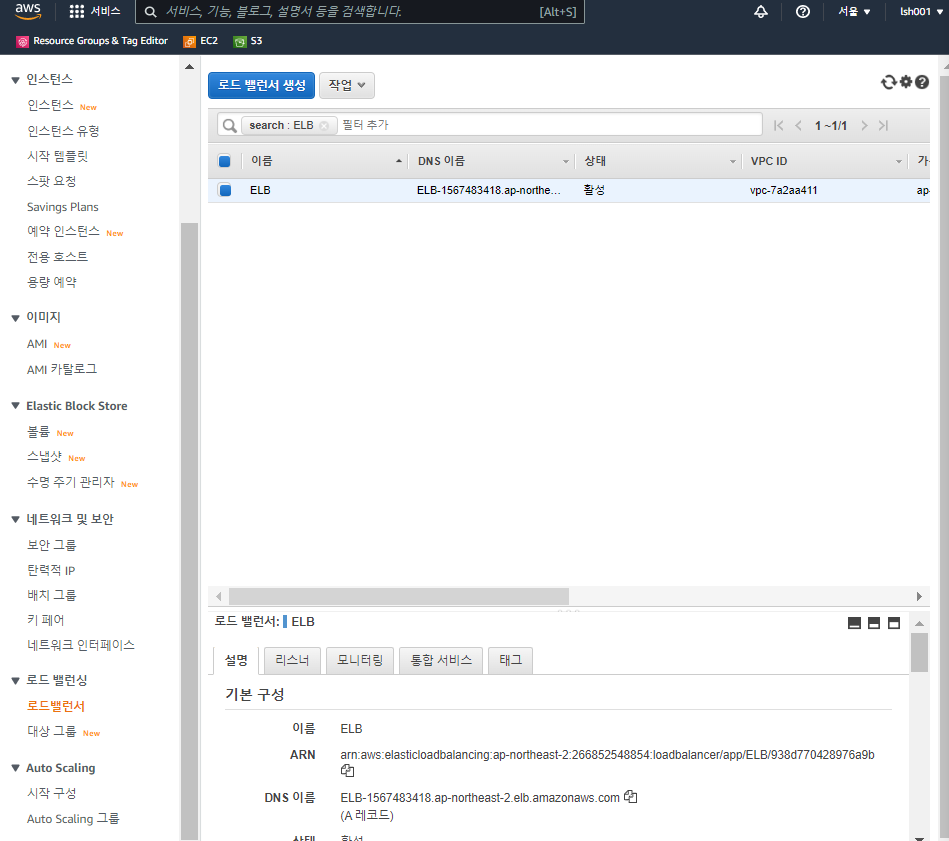
Task: Click the sidebar scroll-up arrow
Action: pos(189,67)
